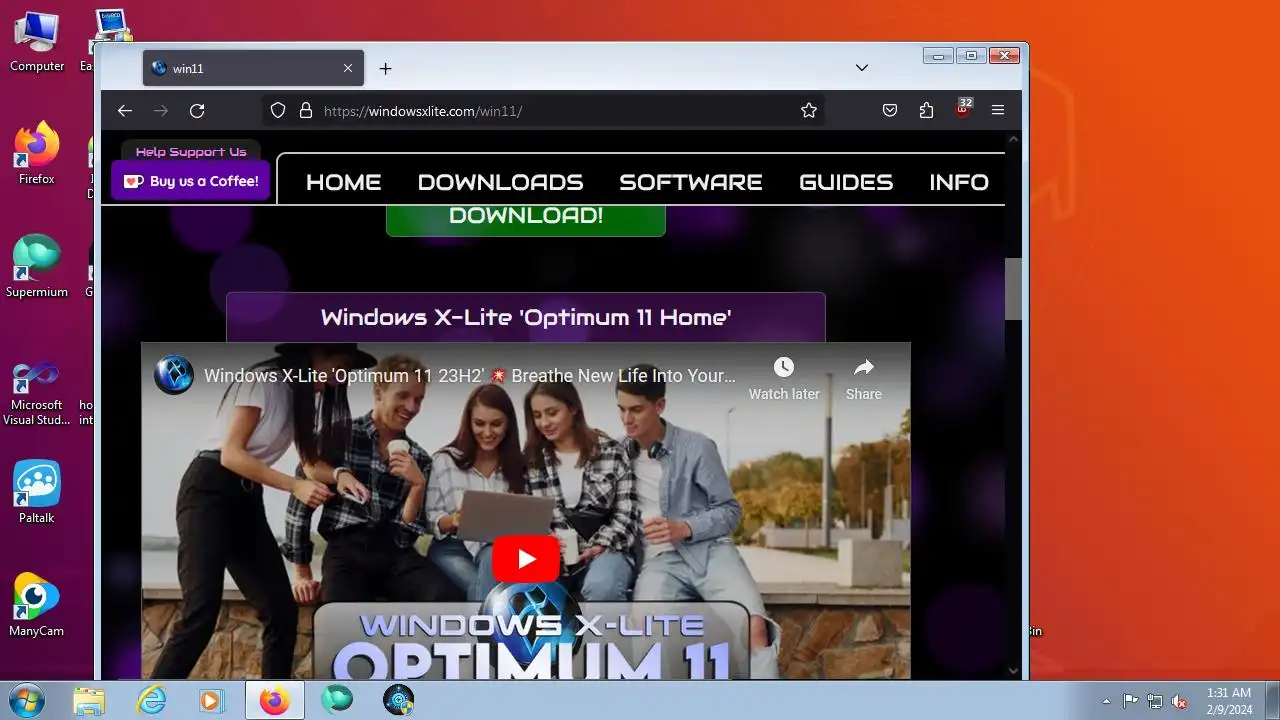
Task: Click the page vertical scrollbar thumb
Action: pos(1013,288)
